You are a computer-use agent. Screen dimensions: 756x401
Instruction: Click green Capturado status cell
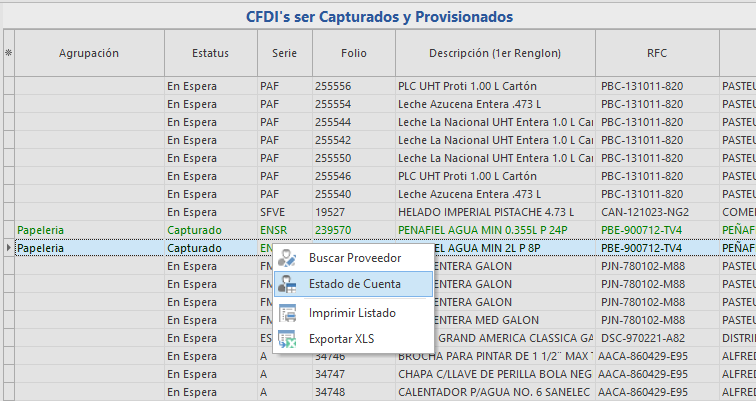pos(211,230)
